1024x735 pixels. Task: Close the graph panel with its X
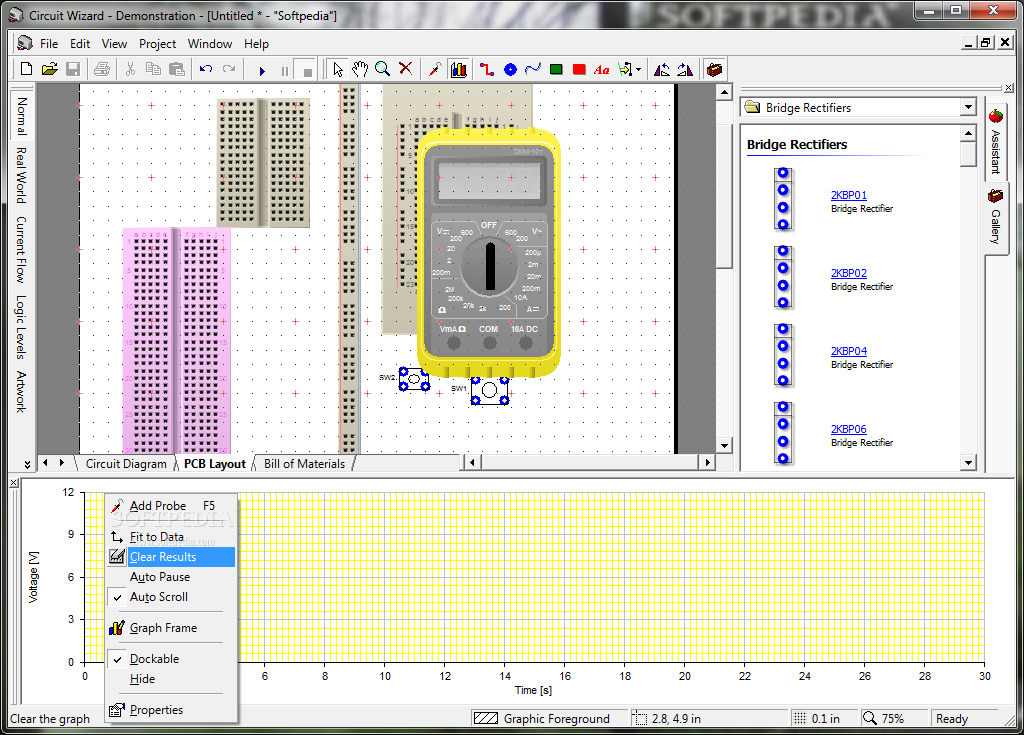[x=14, y=483]
